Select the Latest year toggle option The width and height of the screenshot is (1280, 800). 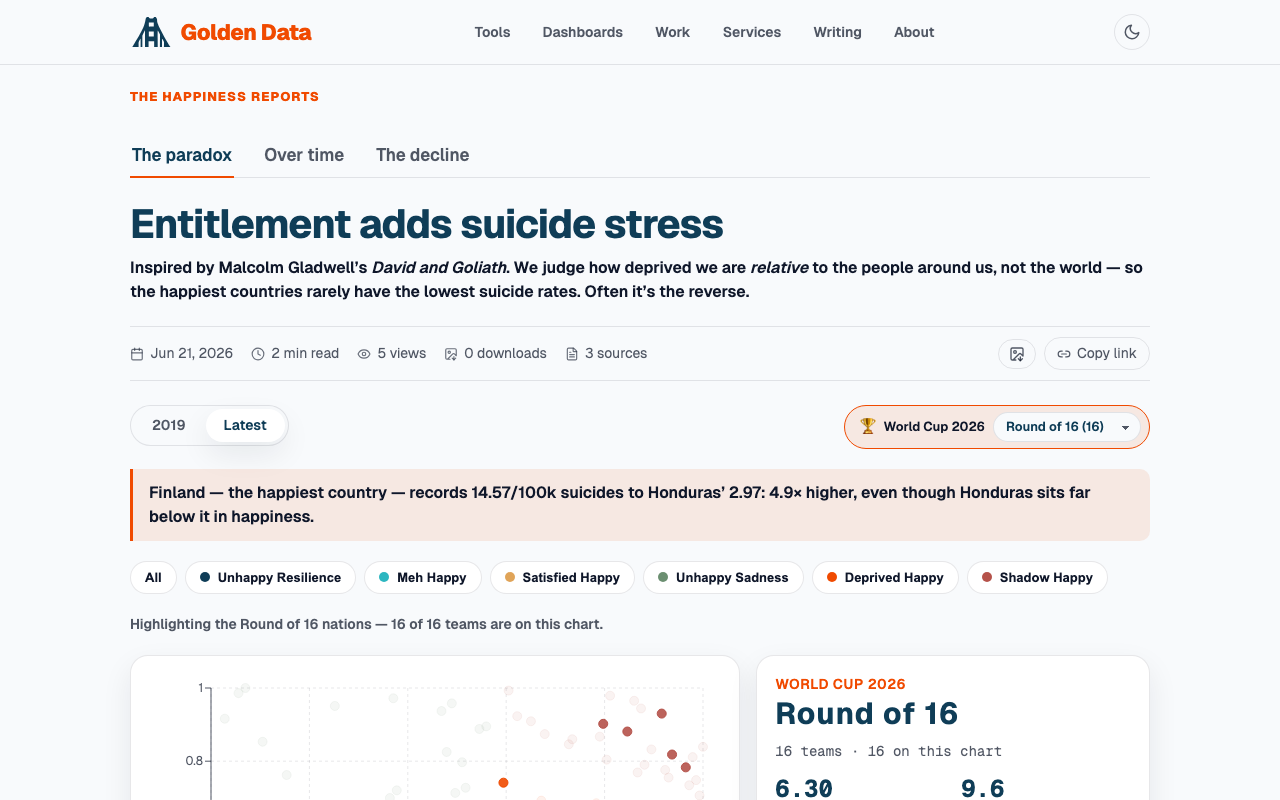click(245, 425)
